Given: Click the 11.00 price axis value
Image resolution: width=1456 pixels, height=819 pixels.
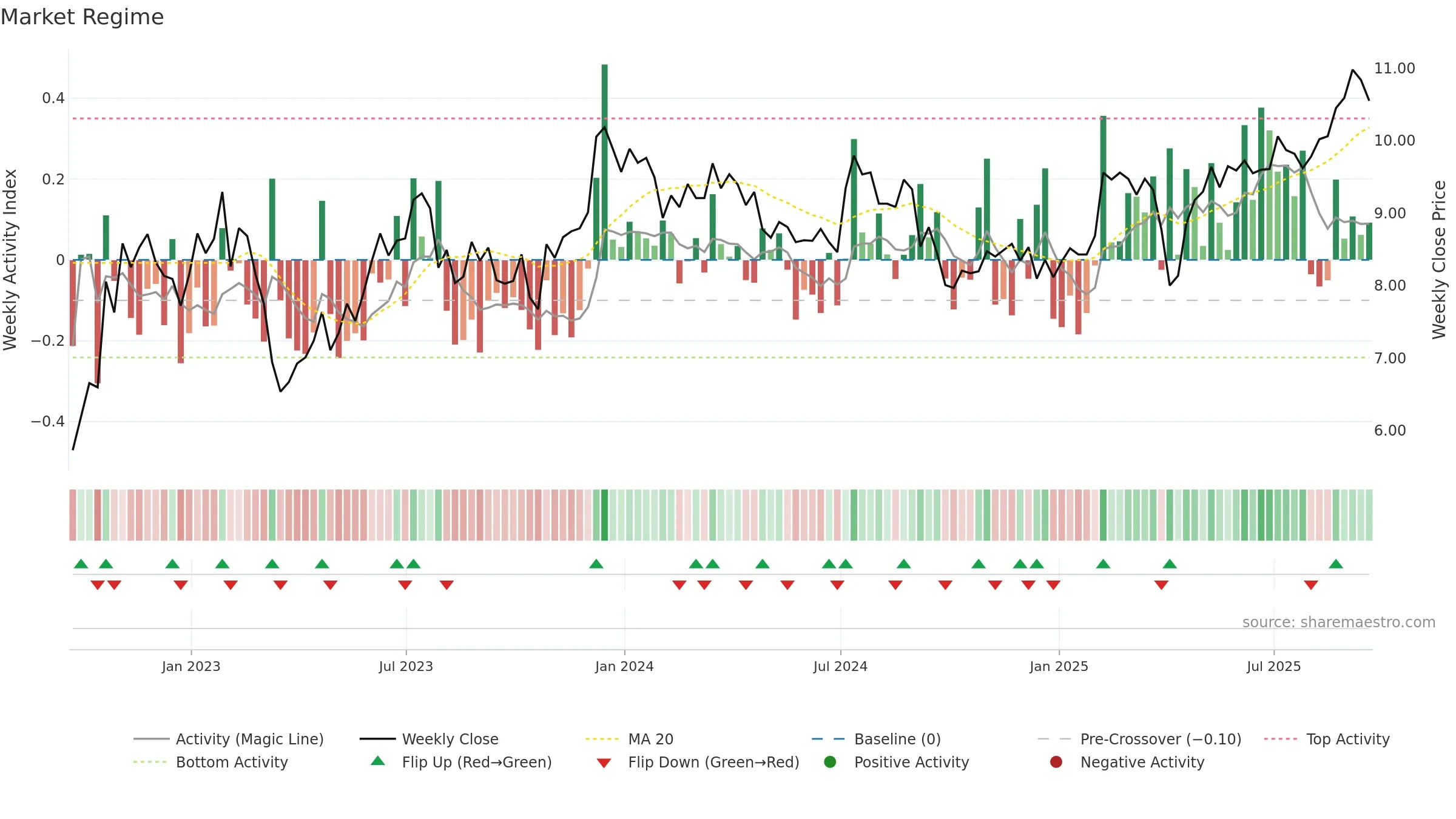Looking at the screenshot, I should (1394, 69).
